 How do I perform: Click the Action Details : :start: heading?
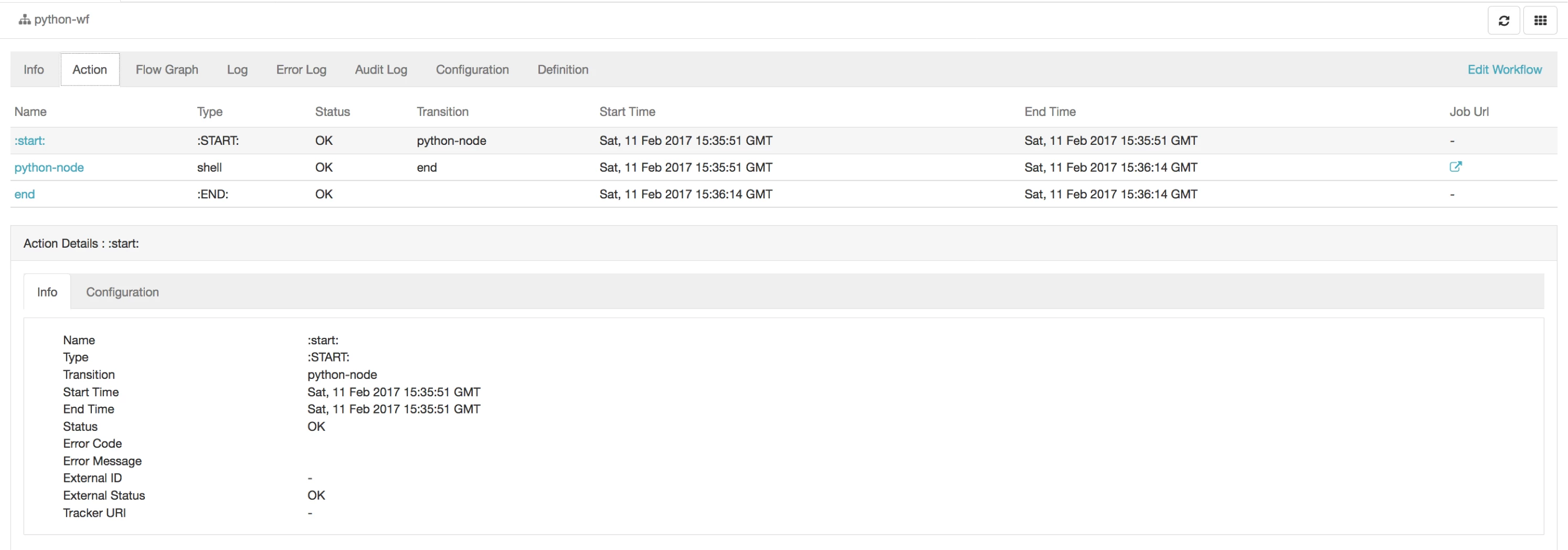pos(81,244)
